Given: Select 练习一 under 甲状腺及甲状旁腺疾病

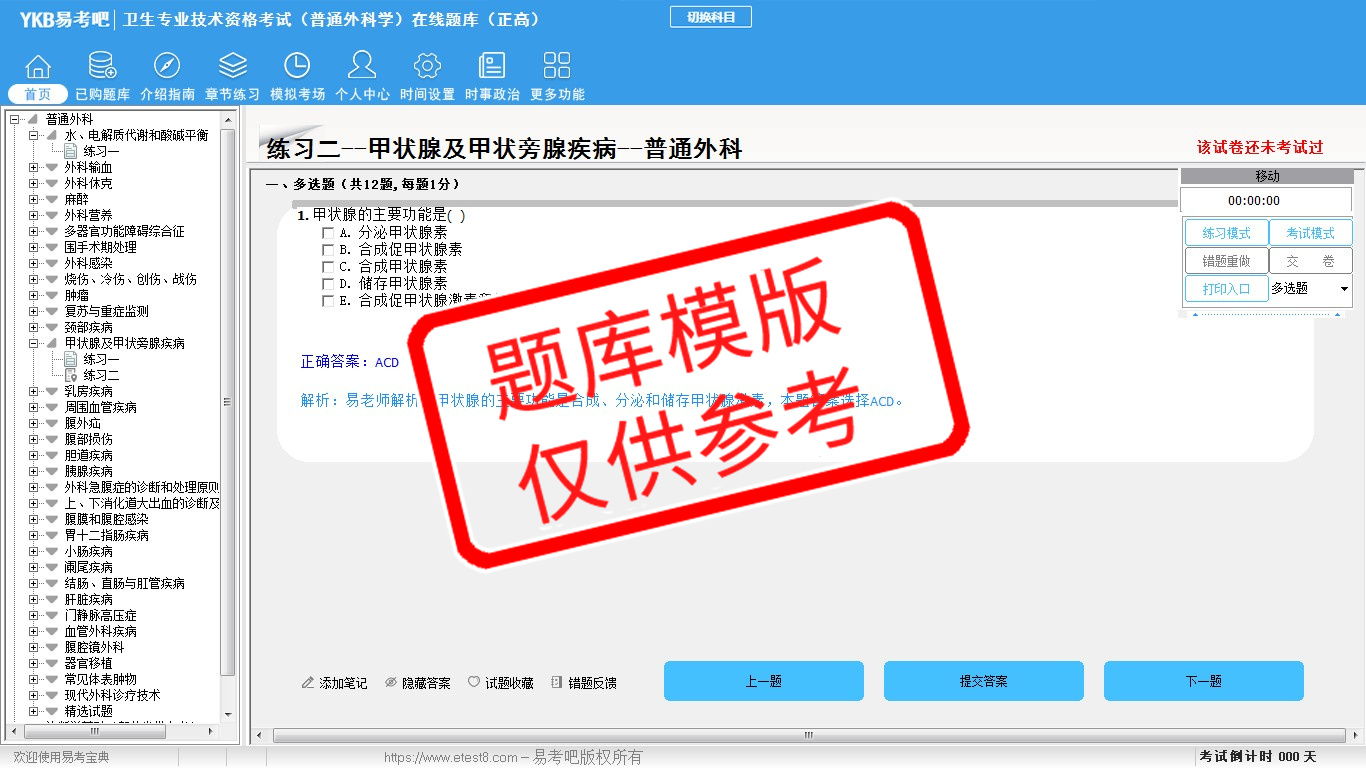Looking at the screenshot, I should tap(100, 360).
